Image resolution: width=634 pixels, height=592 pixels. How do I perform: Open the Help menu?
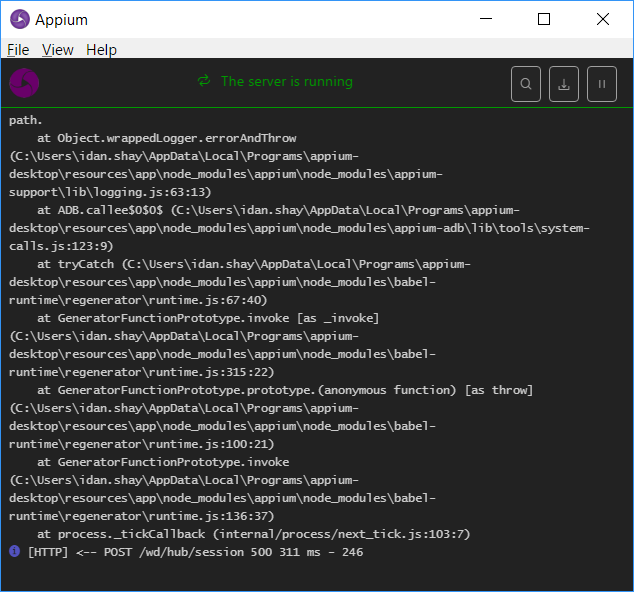(x=101, y=50)
